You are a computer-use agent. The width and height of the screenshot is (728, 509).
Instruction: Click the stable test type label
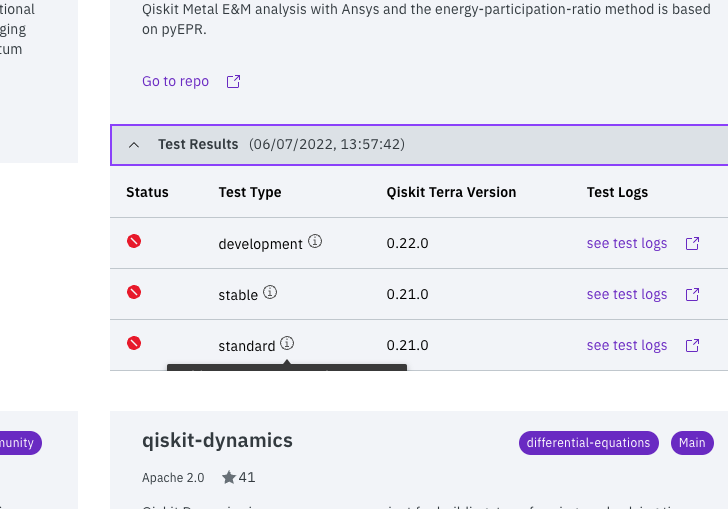coord(238,295)
